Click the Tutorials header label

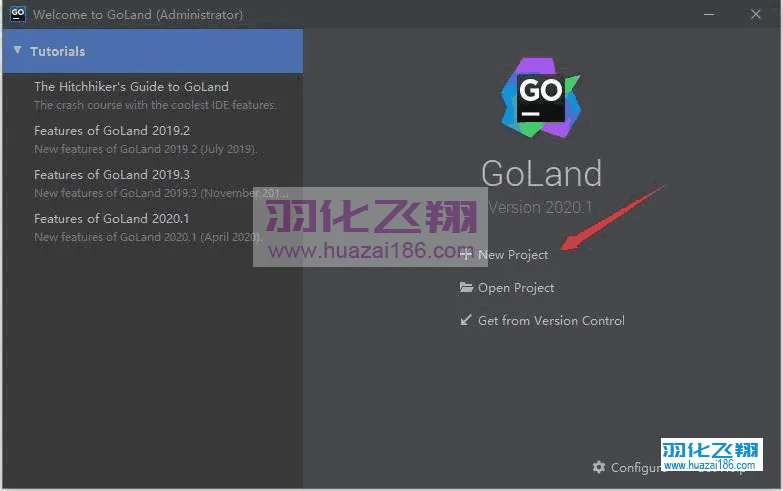[57, 51]
